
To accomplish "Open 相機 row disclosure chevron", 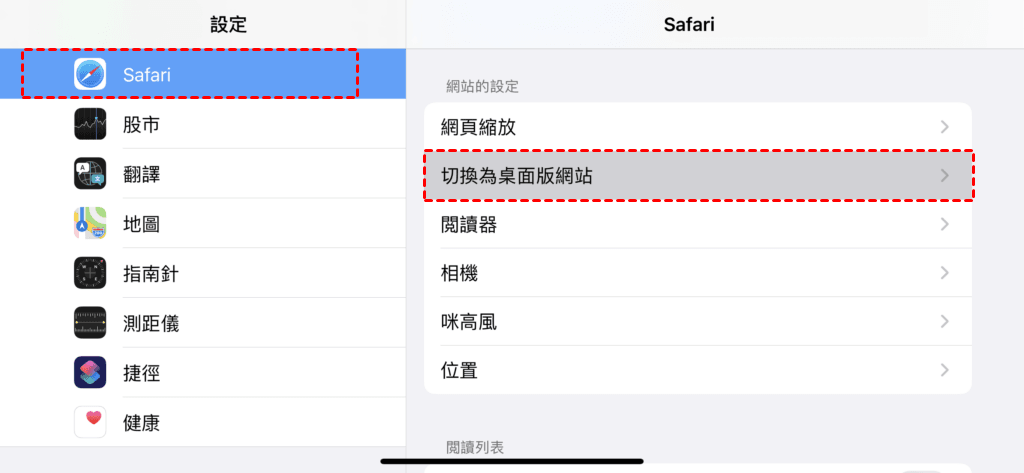I will click(945, 273).
